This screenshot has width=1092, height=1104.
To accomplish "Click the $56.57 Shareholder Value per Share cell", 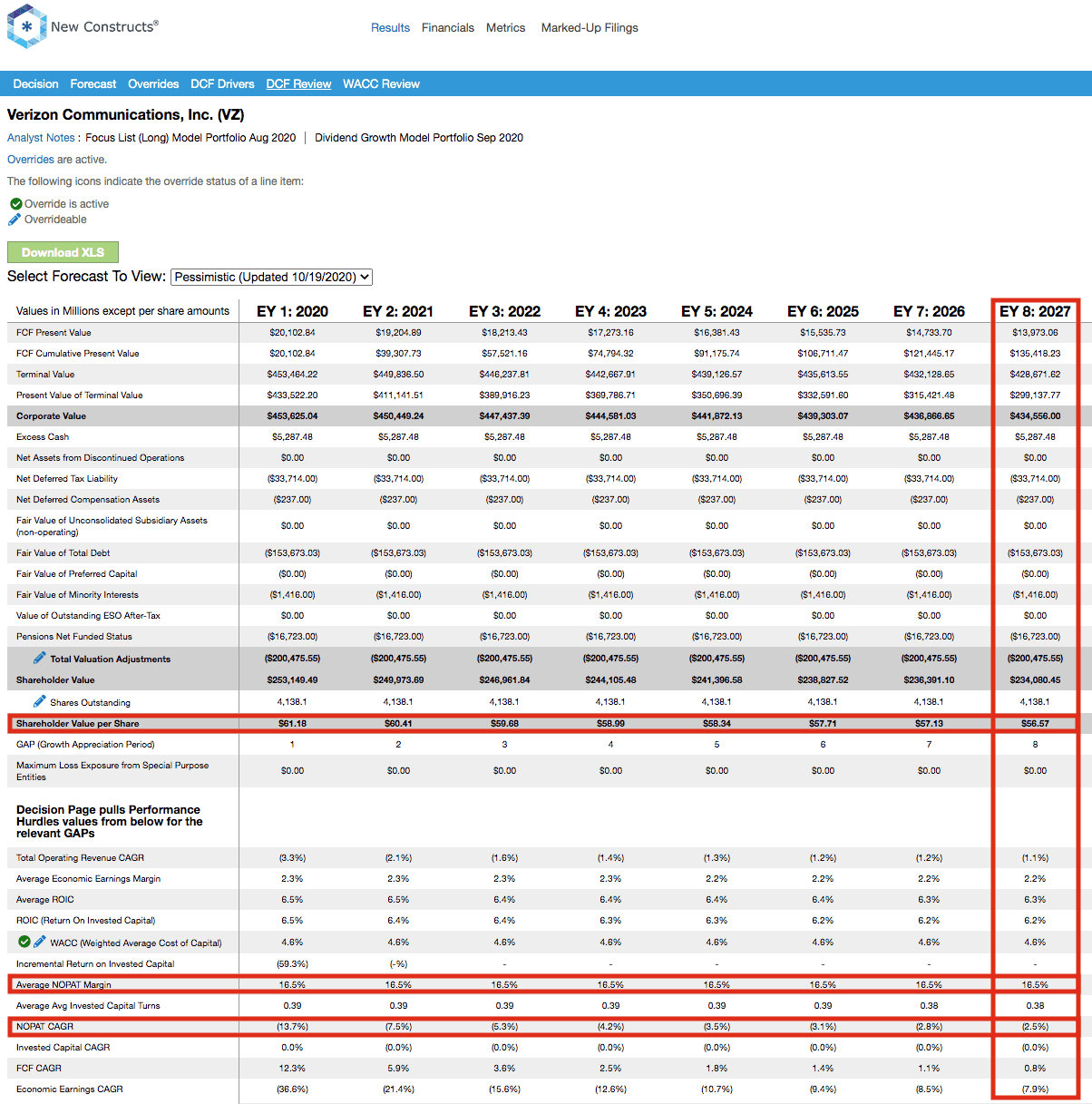I will click(x=1035, y=724).
